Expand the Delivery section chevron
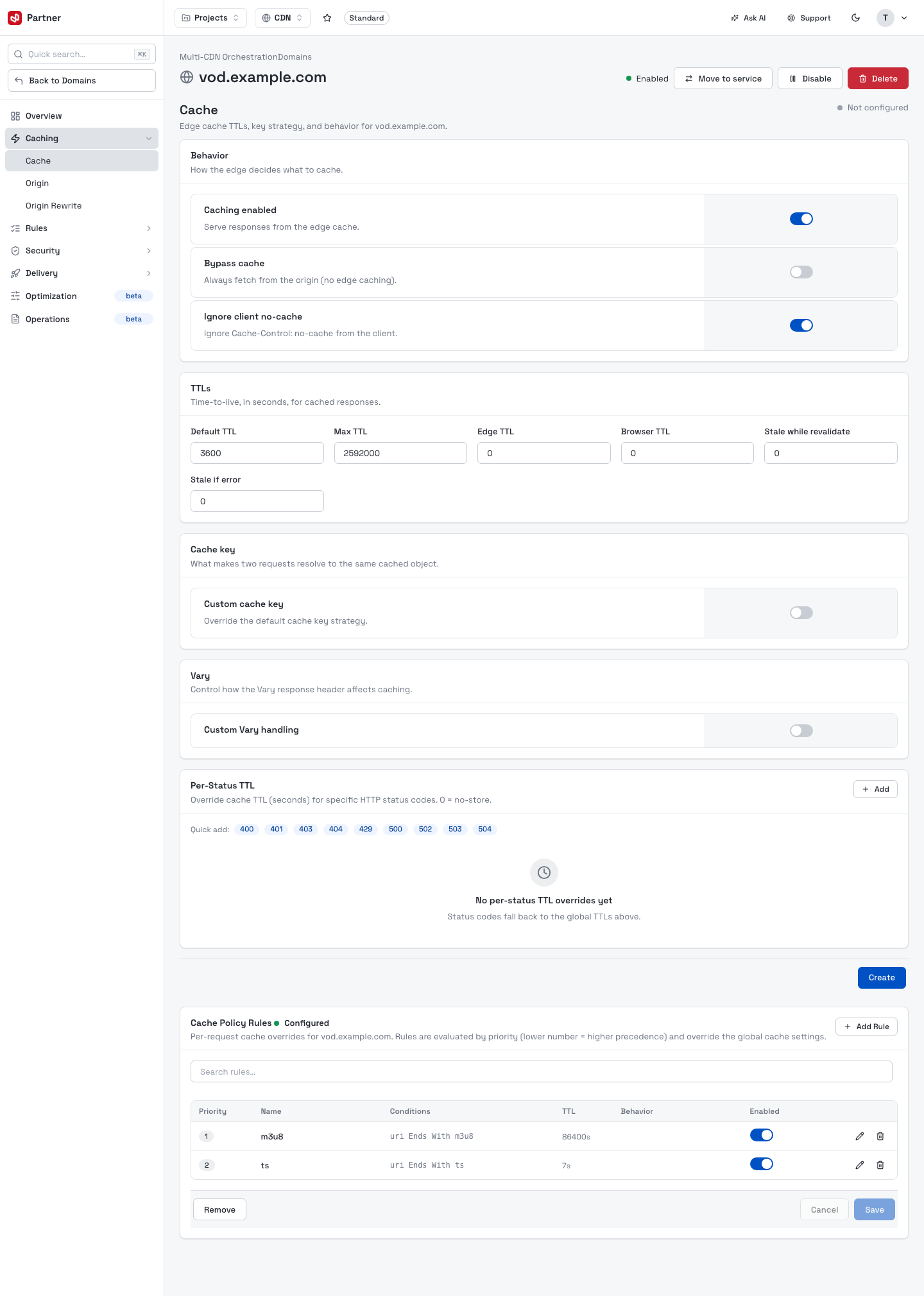The width and height of the screenshot is (924, 1296). point(149,273)
